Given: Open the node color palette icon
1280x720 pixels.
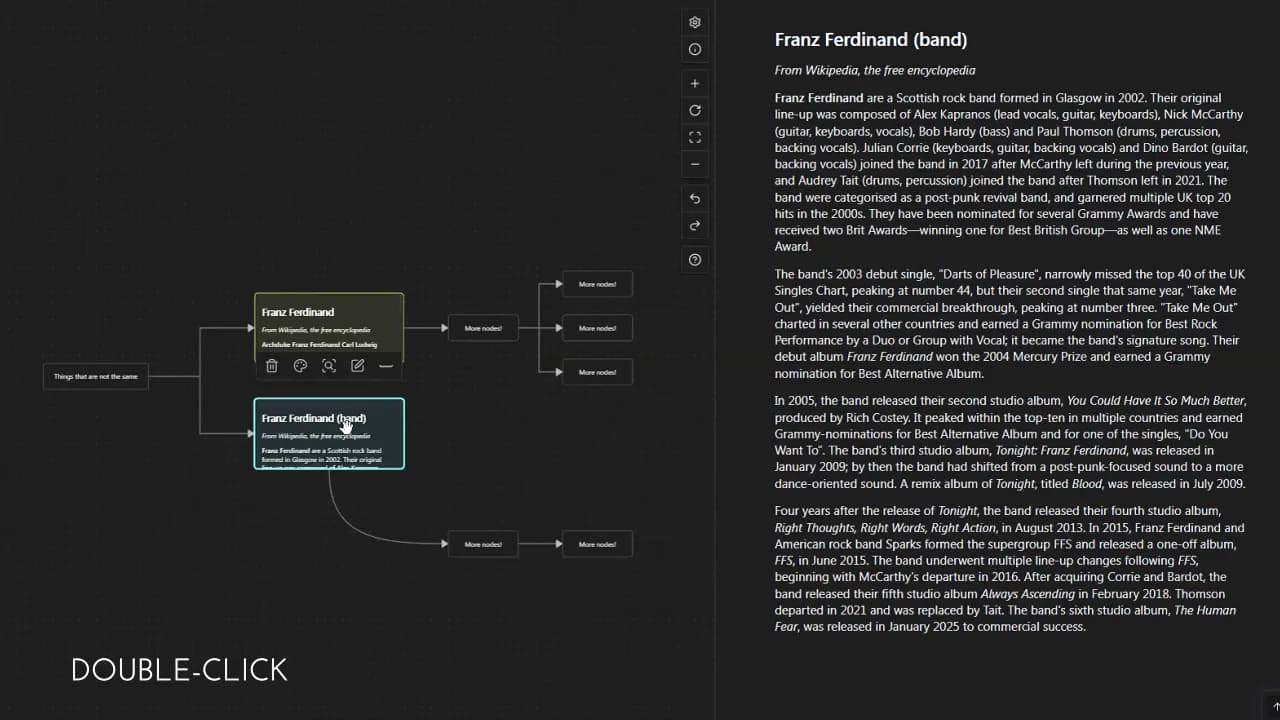Looking at the screenshot, I should [300, 366].
